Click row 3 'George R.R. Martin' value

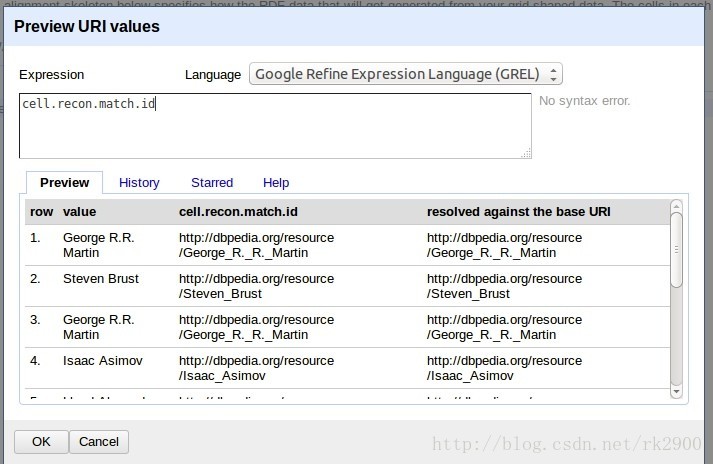pyautogui.click(x=99, y=327)
